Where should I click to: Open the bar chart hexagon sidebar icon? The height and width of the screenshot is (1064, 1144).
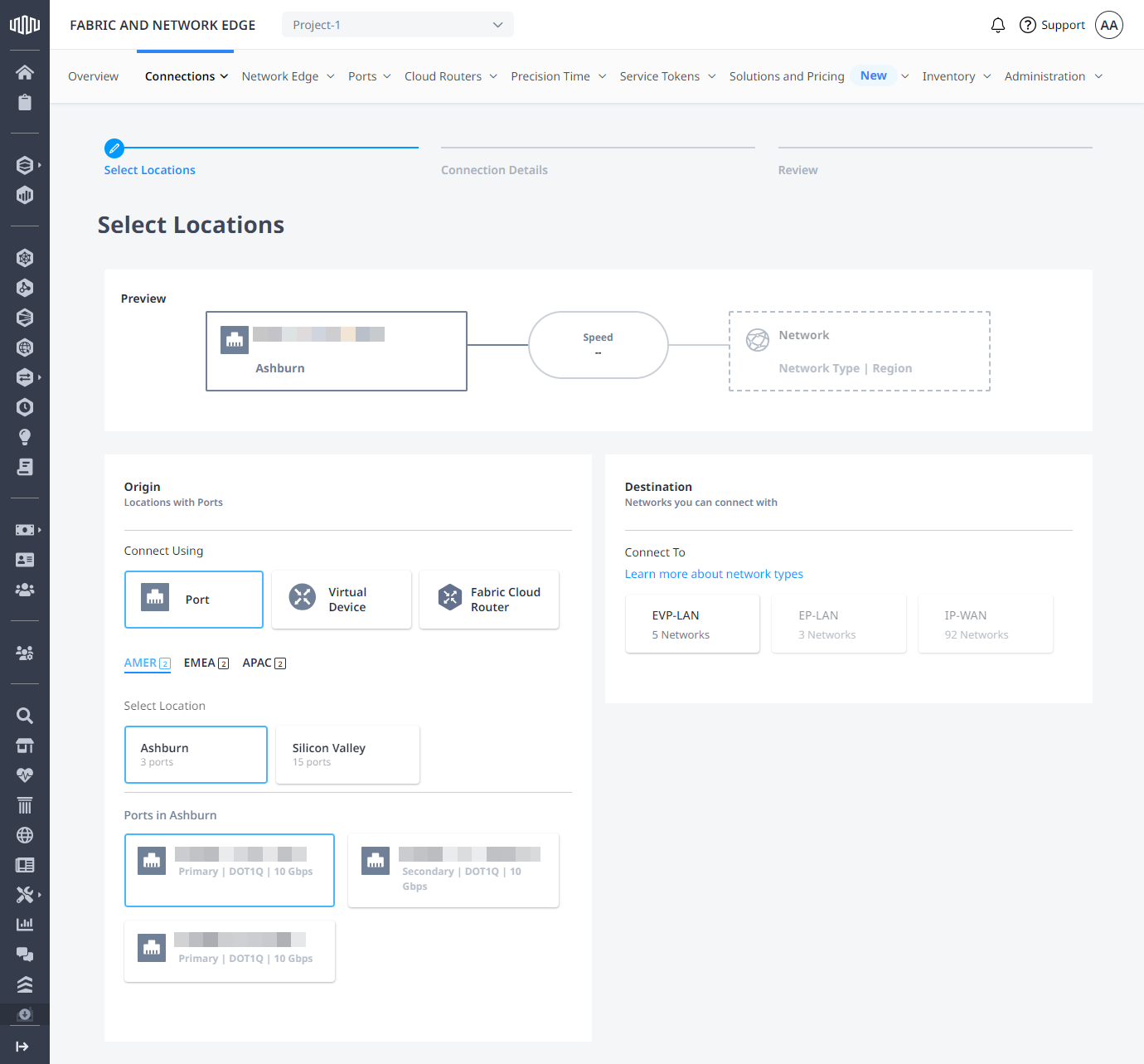25,195
